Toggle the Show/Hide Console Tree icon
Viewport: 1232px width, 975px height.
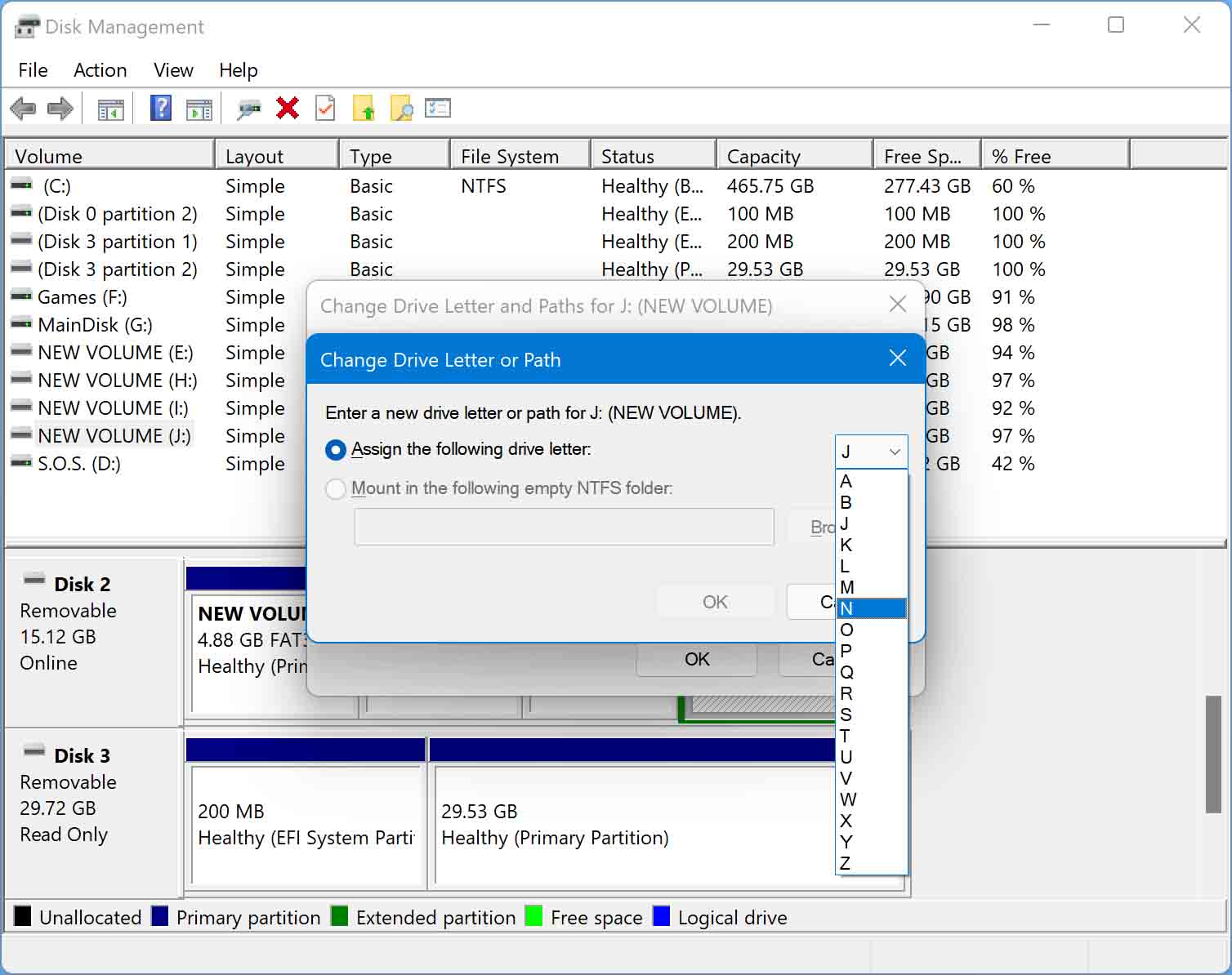[x=110, y=109]
